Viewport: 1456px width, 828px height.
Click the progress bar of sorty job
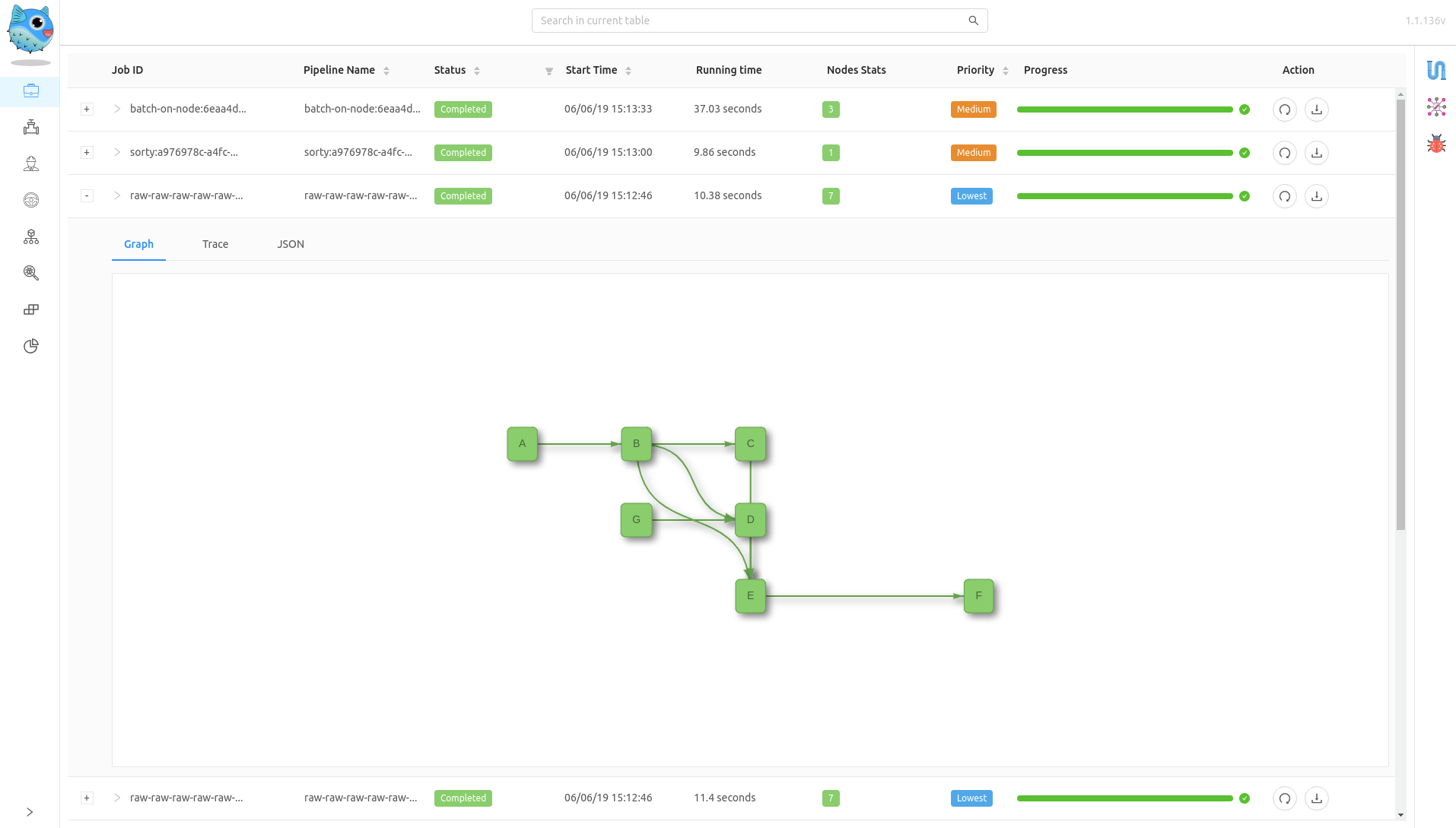1124,153
